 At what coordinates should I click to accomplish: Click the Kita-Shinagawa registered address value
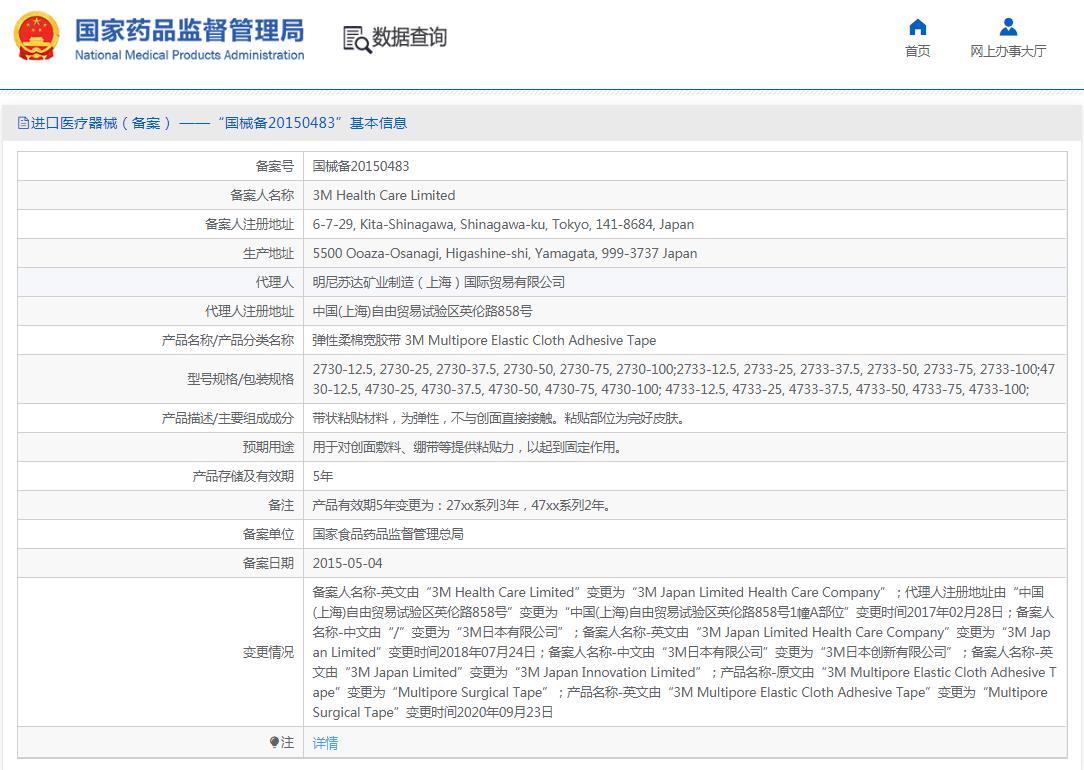click(503, 224)
